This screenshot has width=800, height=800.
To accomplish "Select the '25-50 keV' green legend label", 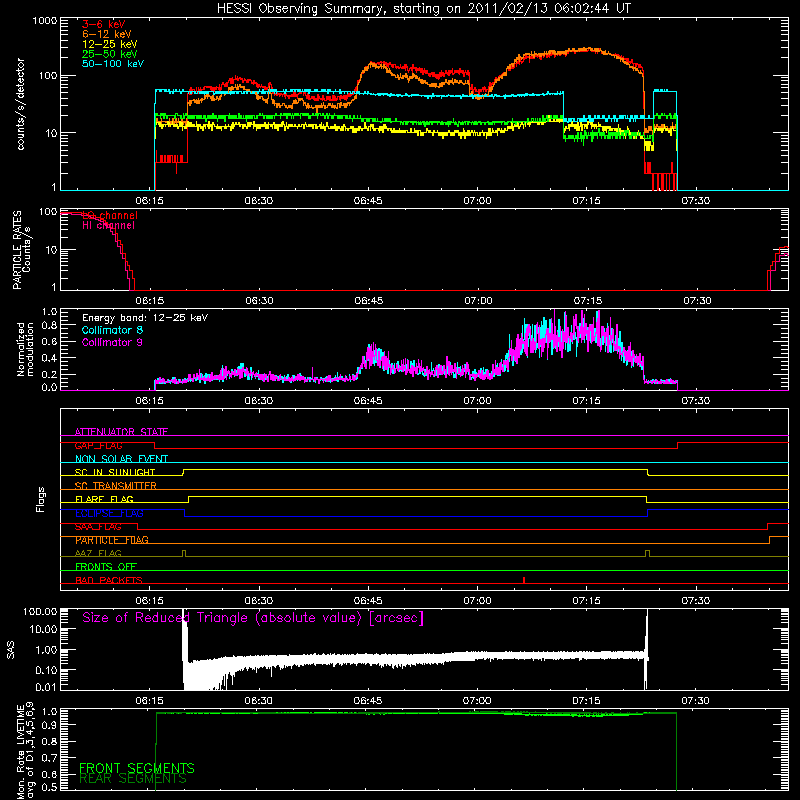I will point(109,54).
